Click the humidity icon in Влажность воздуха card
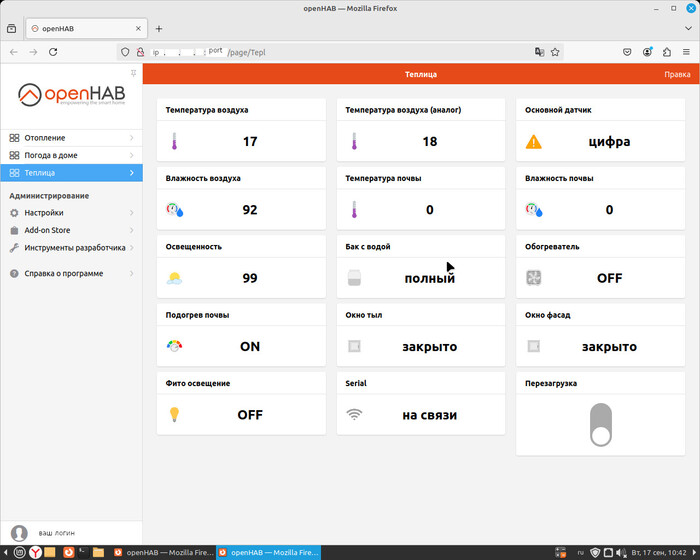Viewport: 700px width, 560px height. click(175, 210)
